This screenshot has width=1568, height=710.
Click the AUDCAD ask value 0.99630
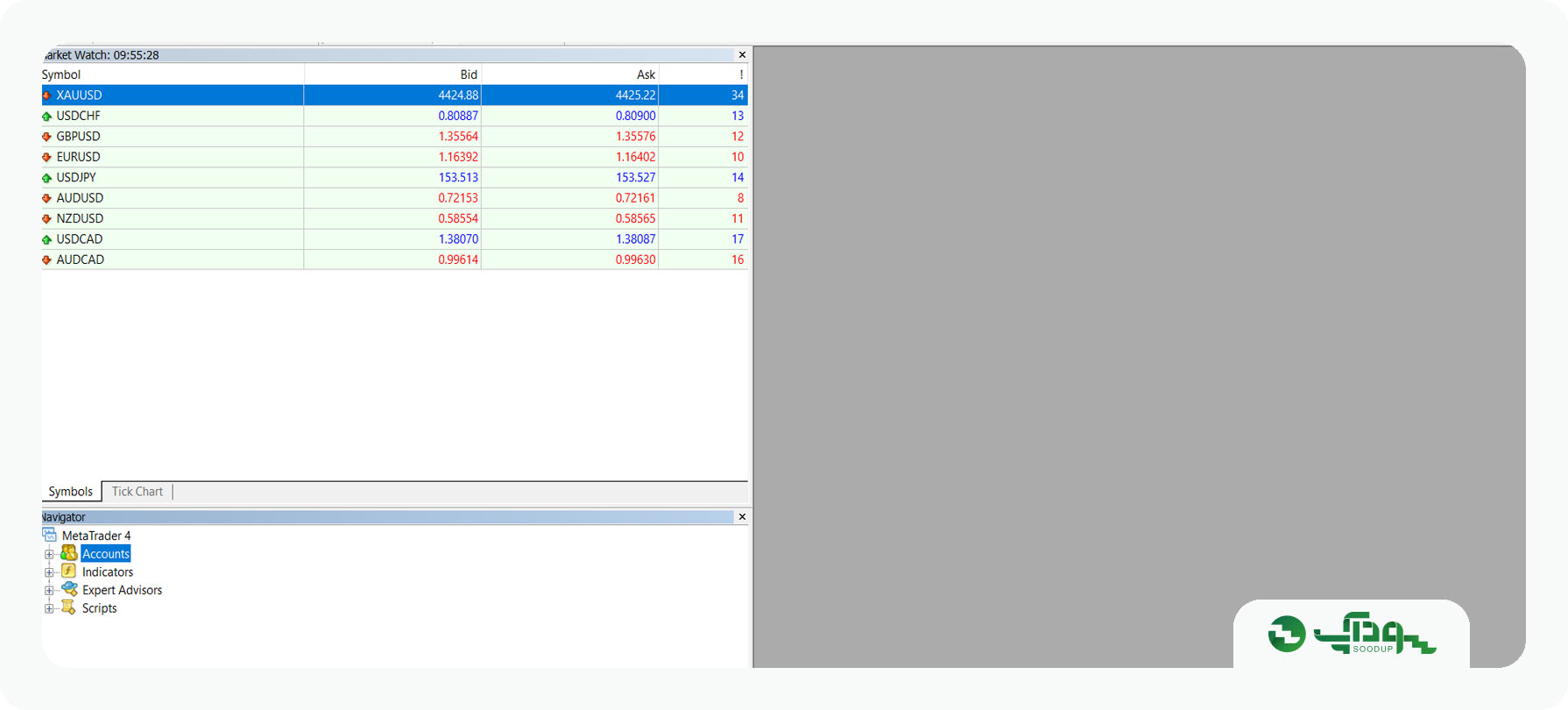[x=635, y=260]
